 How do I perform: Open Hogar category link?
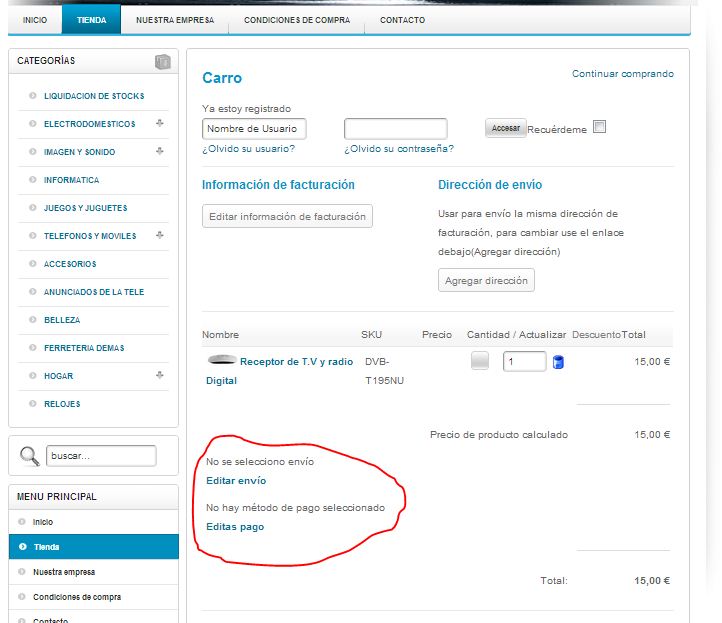tap(58, 376)
